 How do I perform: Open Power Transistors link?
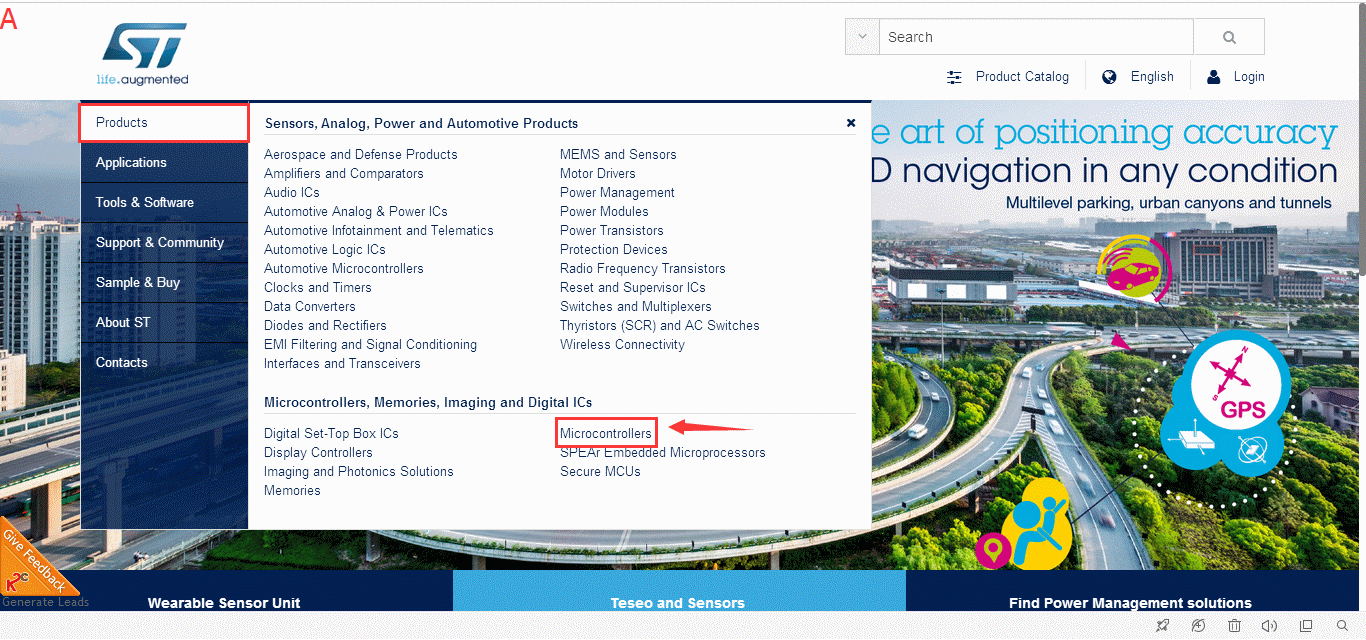click(x=612, y=231)
